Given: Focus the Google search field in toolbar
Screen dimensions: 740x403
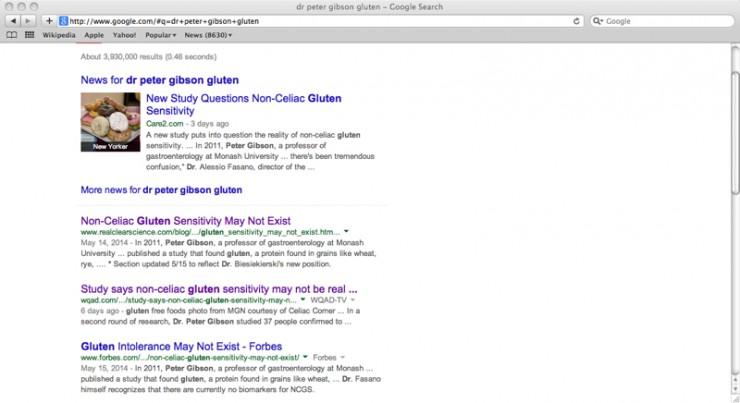Looking at the screenshot, I should pos(662,21).
